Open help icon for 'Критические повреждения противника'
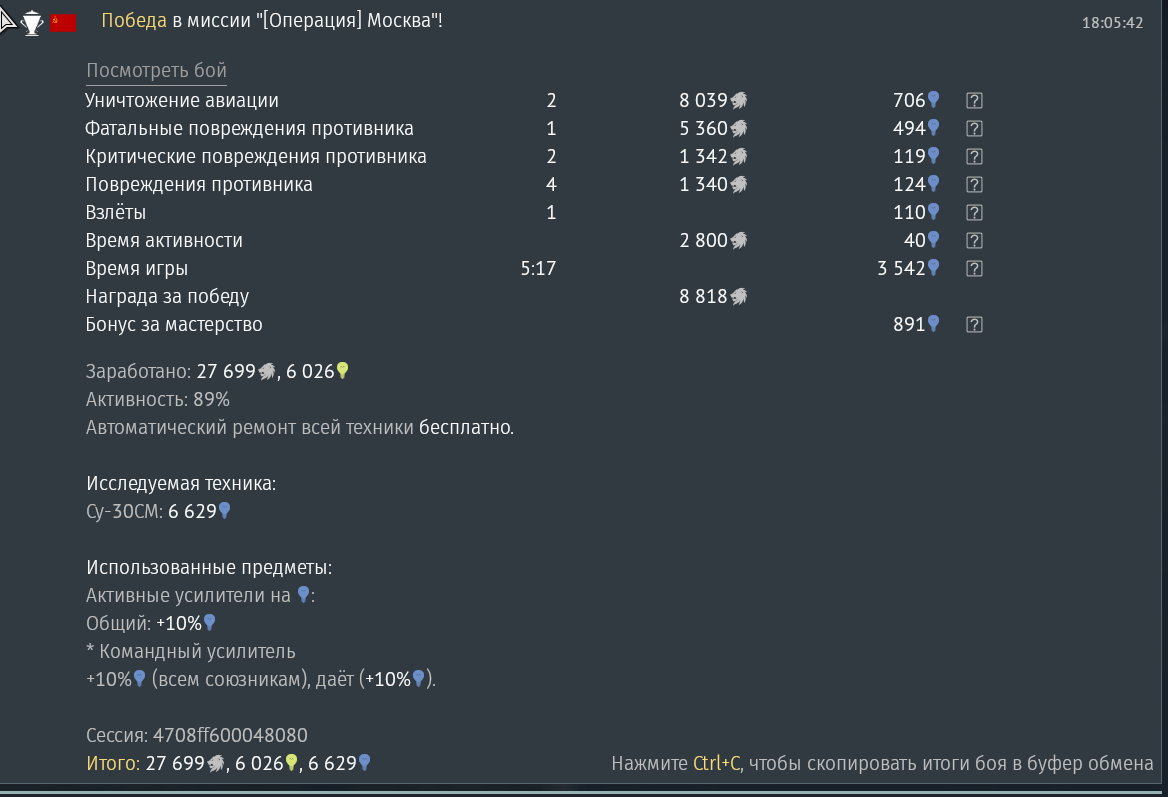 (x=974, y=156)
